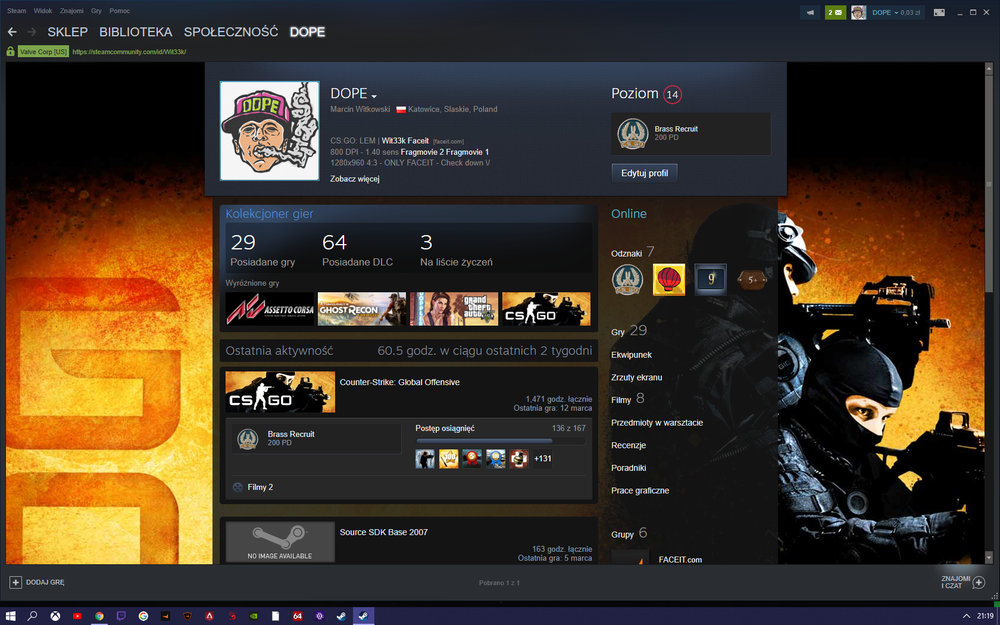Click the large DOPE profile avatar
The width and height of the screenshot is (1000, 625).
pos(269,131)
